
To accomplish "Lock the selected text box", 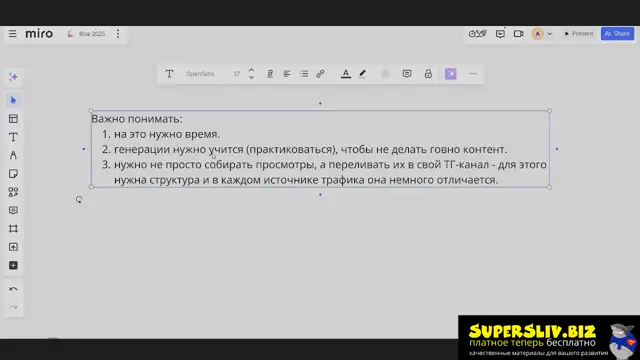I will [428, 74].
